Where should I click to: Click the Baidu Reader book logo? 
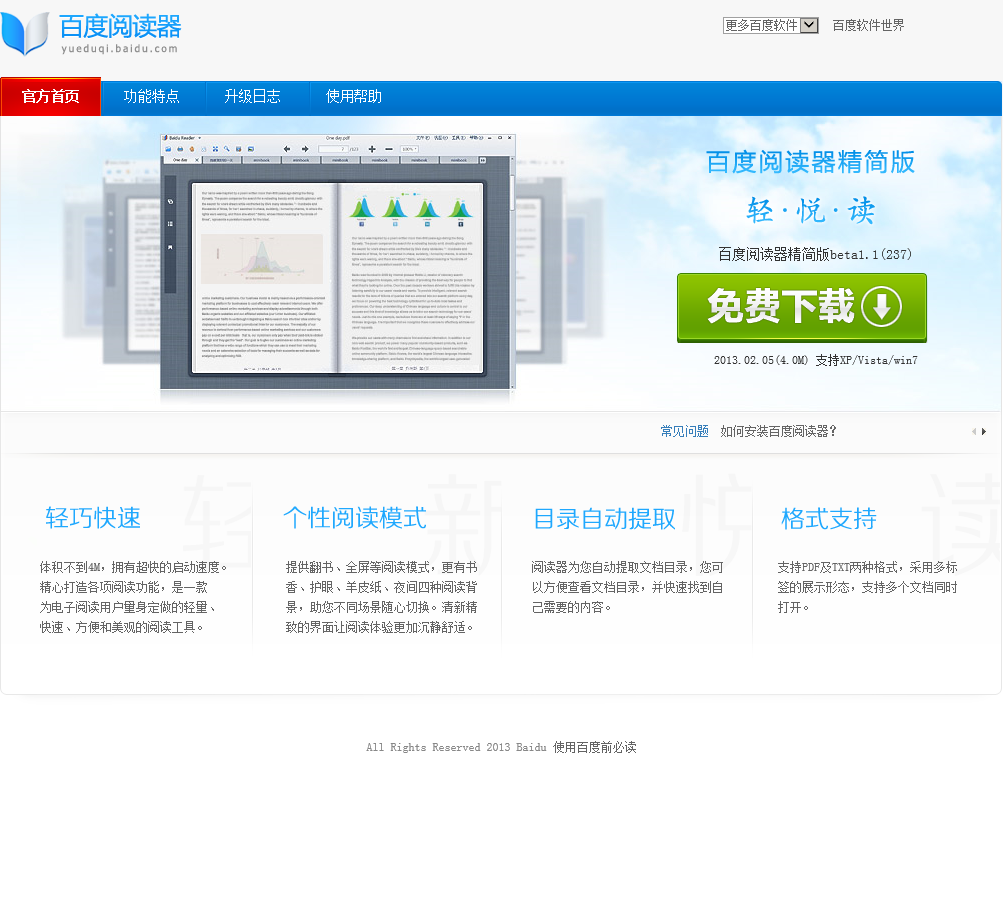tap(25, 33)
